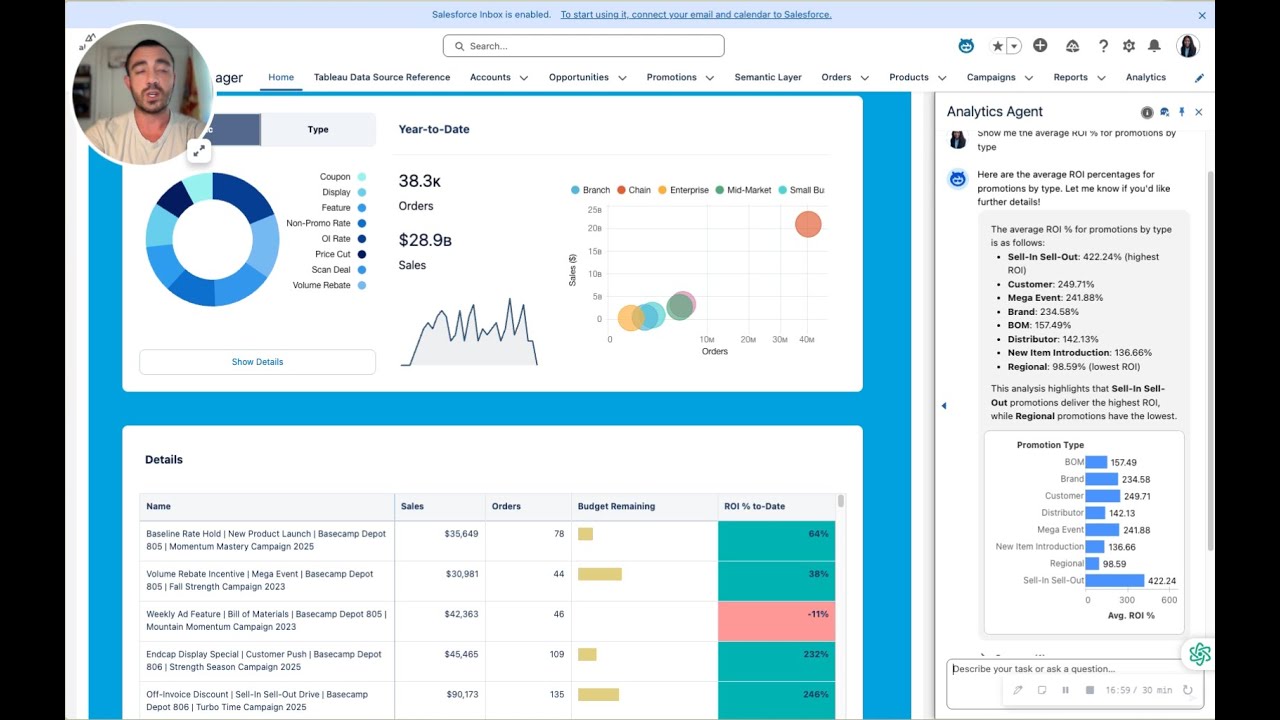
Task: Expand the Promotions tab chevron
Action: click(709, 78)
